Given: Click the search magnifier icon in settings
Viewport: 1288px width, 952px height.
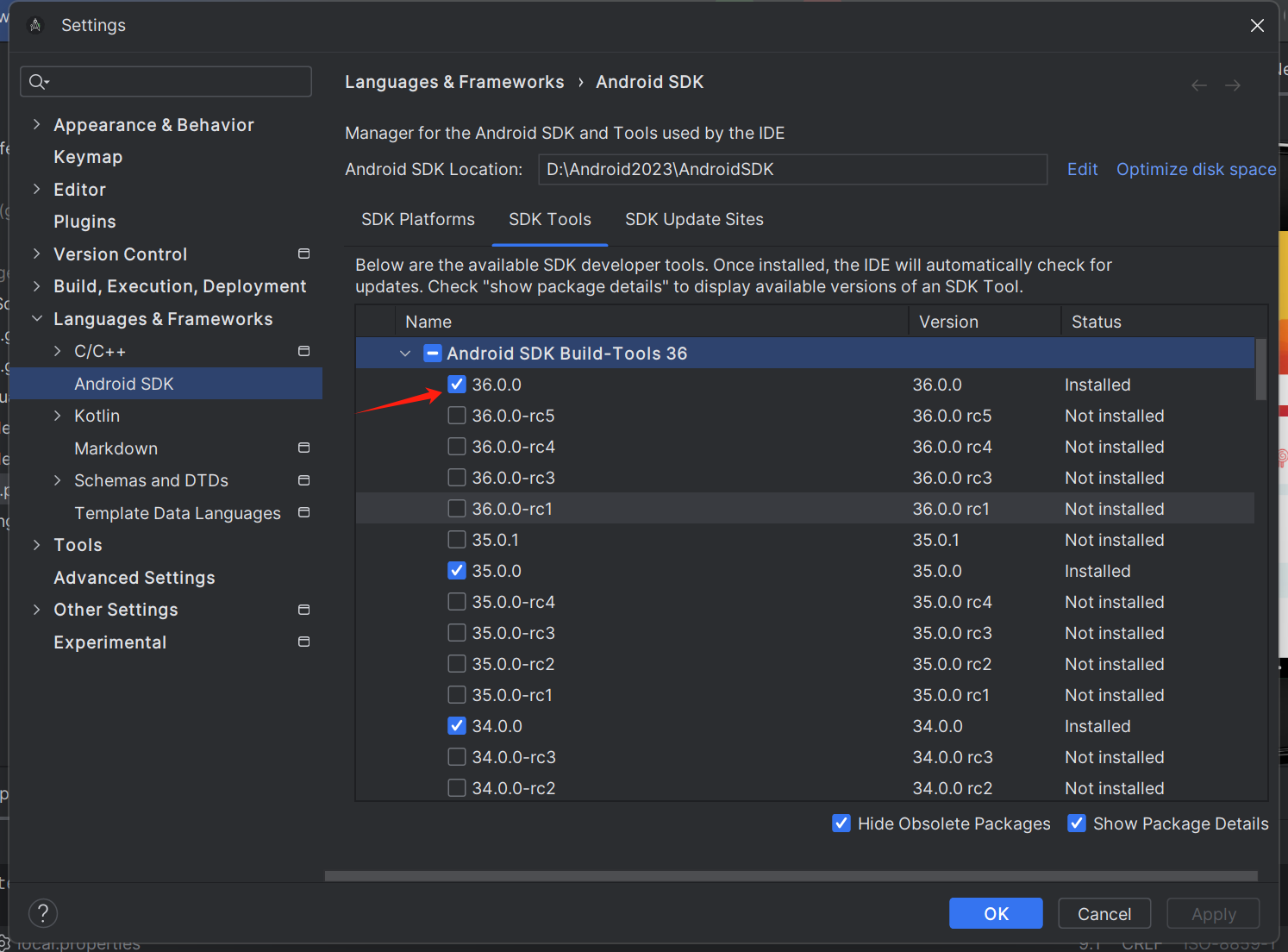Looking at the screenshot, I should pos(38,82).
